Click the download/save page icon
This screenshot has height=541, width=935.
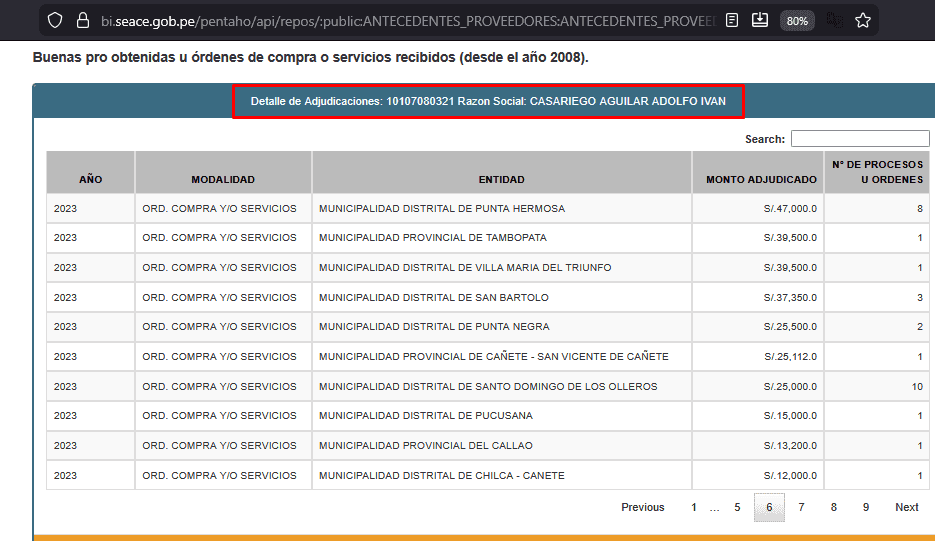pos(760,21)
